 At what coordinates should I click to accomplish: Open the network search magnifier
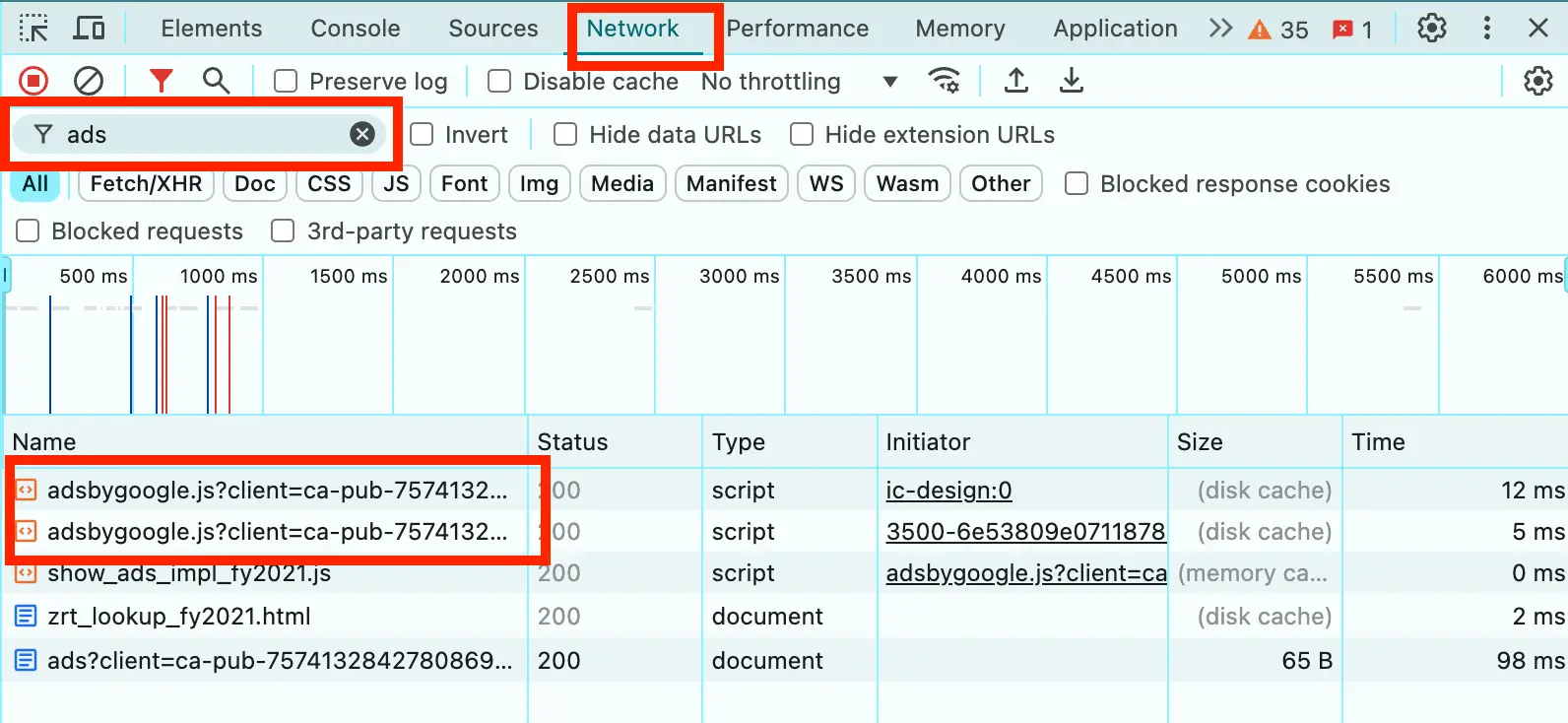tap(216, 81)
